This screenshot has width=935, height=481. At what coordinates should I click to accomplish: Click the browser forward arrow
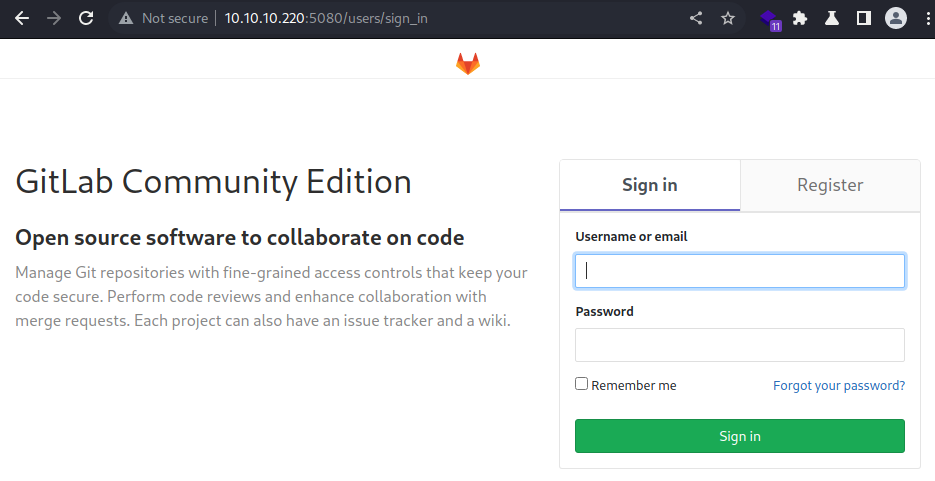(54, 18)
